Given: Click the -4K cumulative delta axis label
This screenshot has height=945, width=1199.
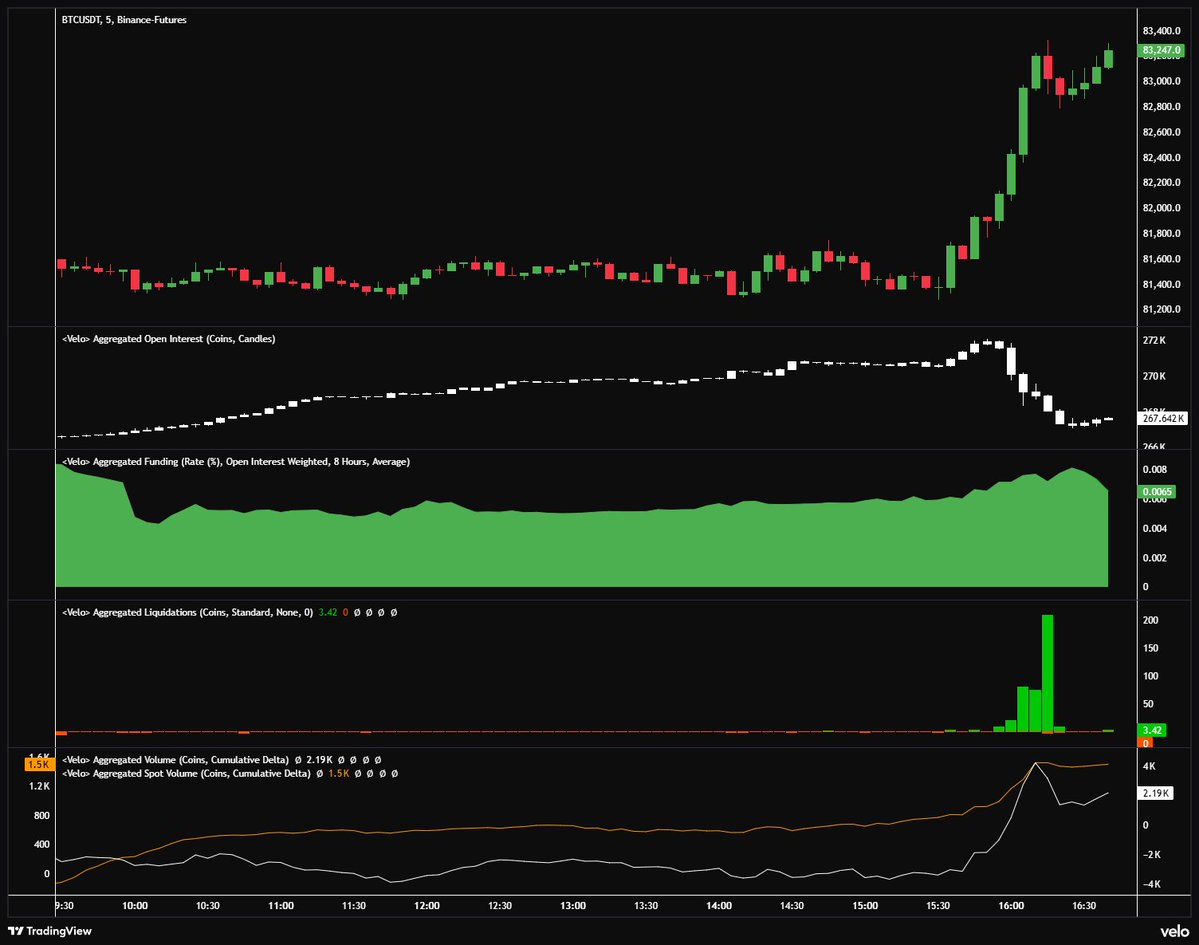Looking at the screenshot, I should pos(1152,885).
